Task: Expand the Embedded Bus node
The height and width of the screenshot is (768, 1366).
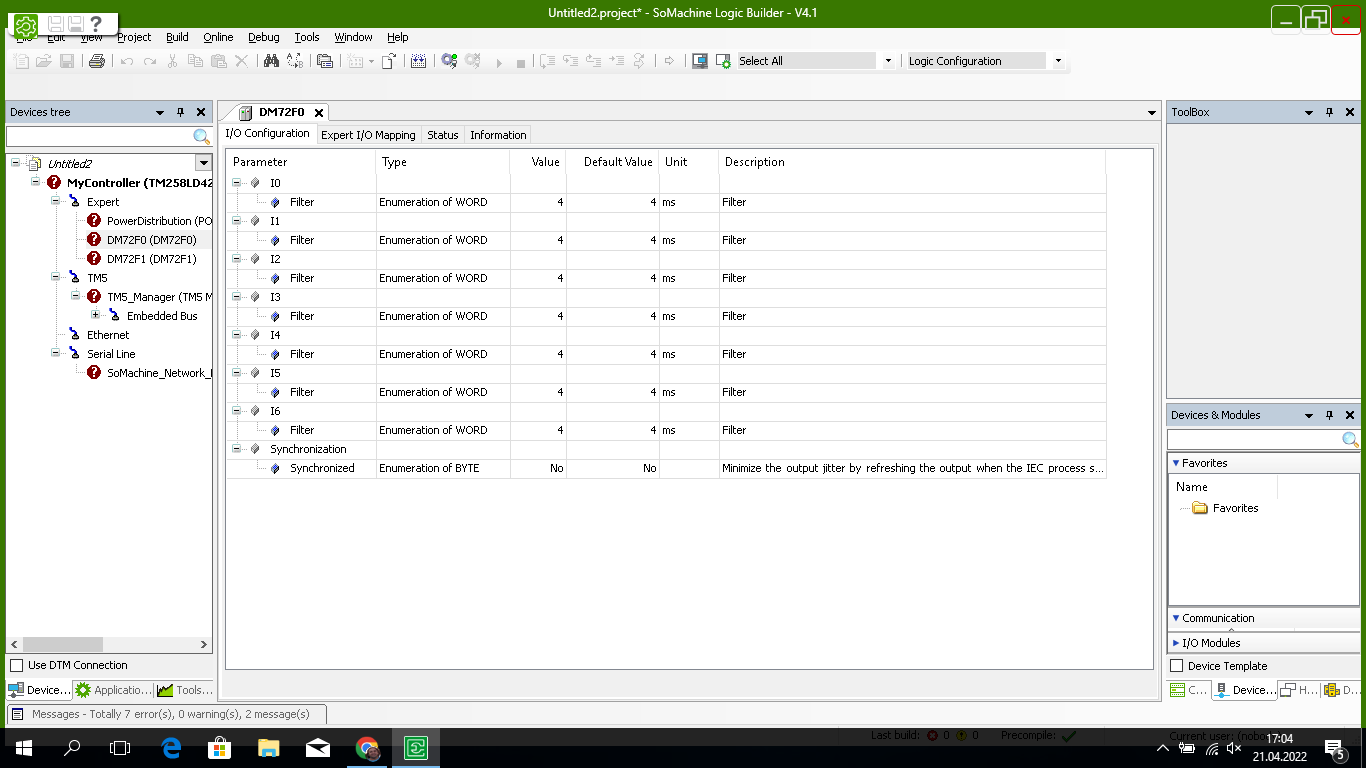Action: point(96,315)
